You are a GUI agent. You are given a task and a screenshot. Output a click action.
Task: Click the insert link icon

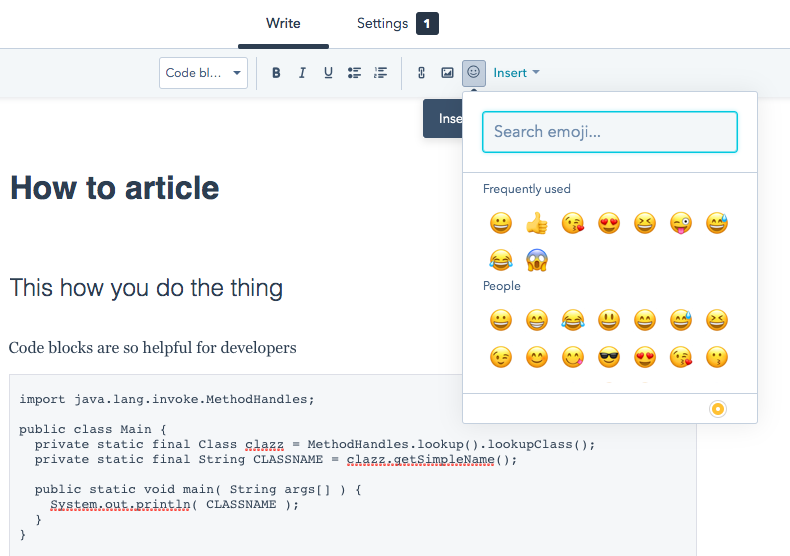click(421, 73)
